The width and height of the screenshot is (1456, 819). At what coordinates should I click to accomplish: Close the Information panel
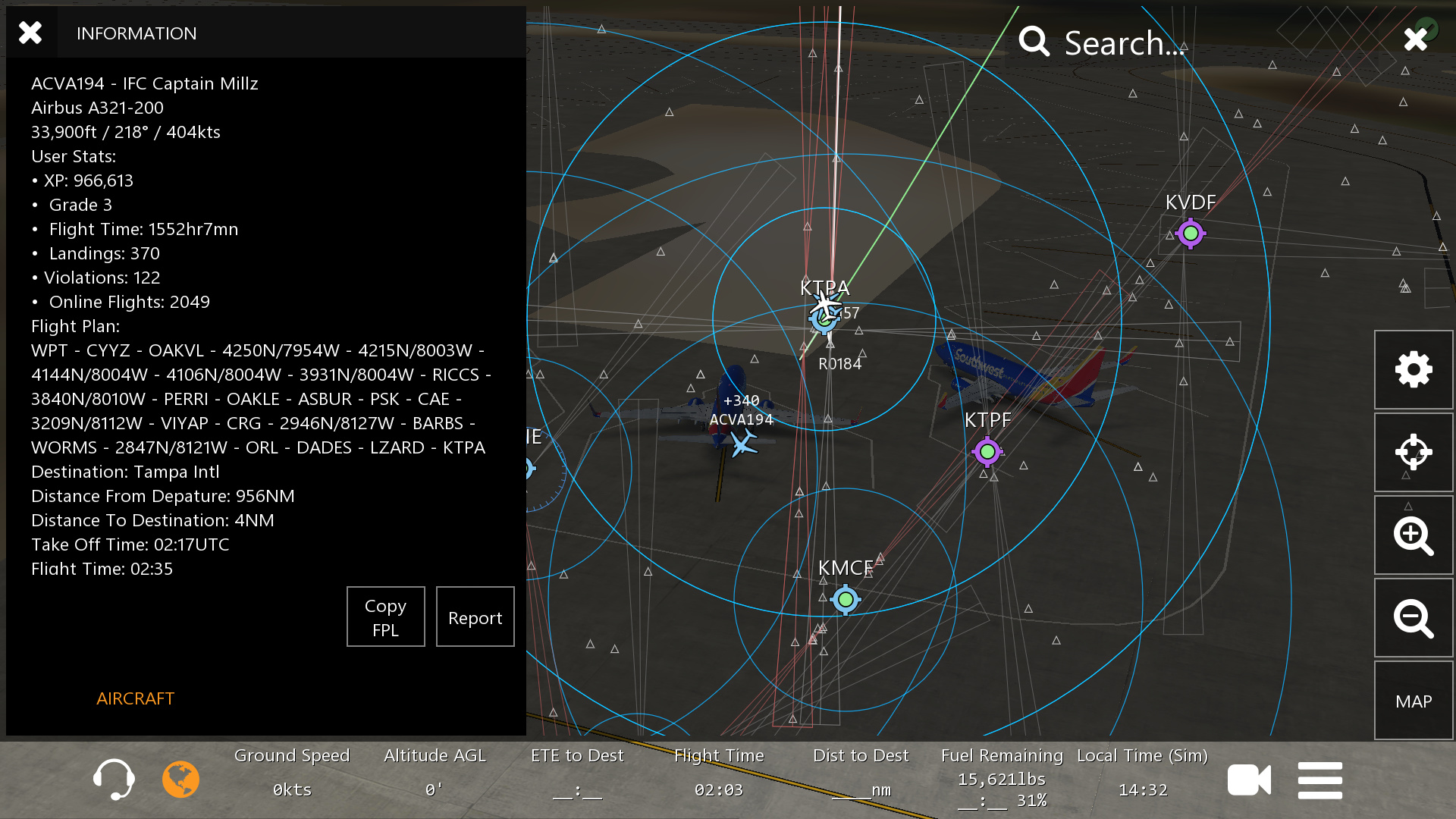coord(30,33)
